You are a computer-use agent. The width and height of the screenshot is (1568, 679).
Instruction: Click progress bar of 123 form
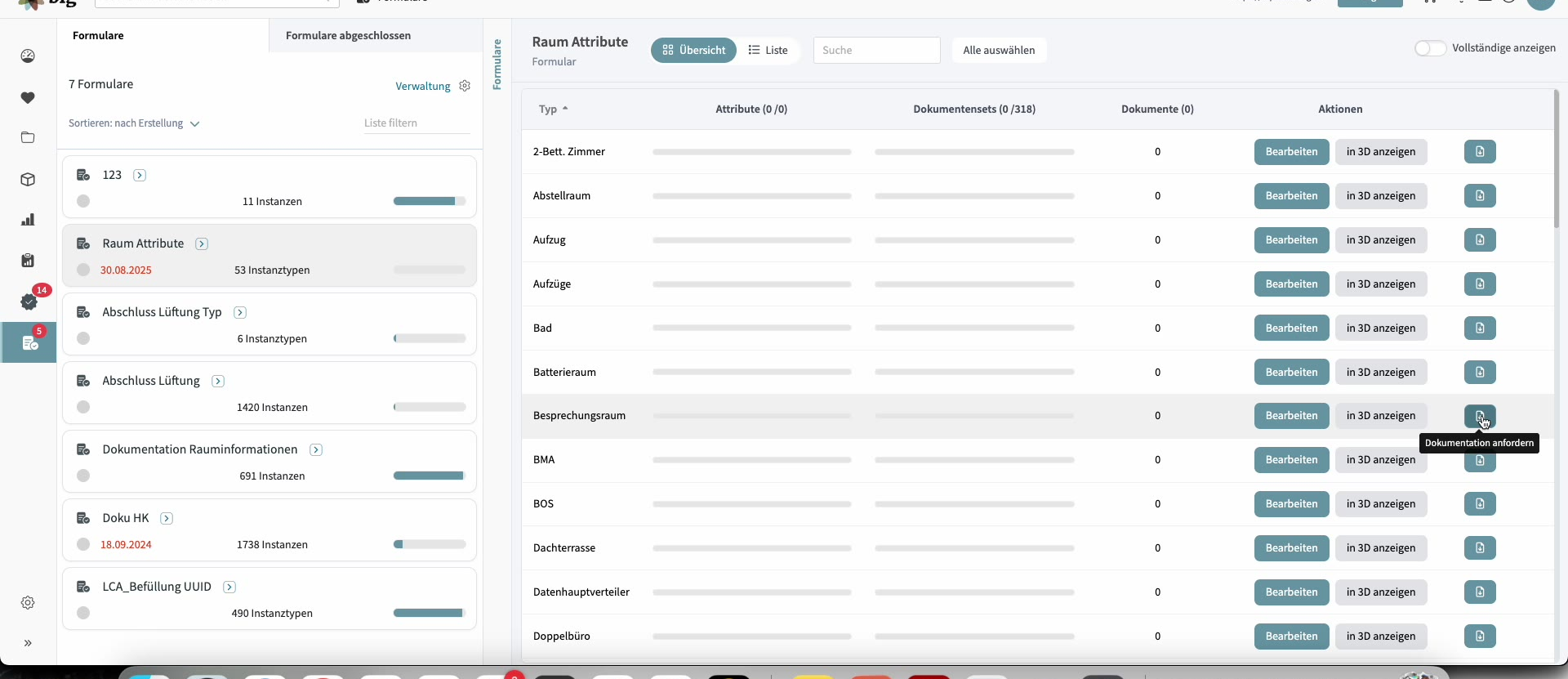430,201
